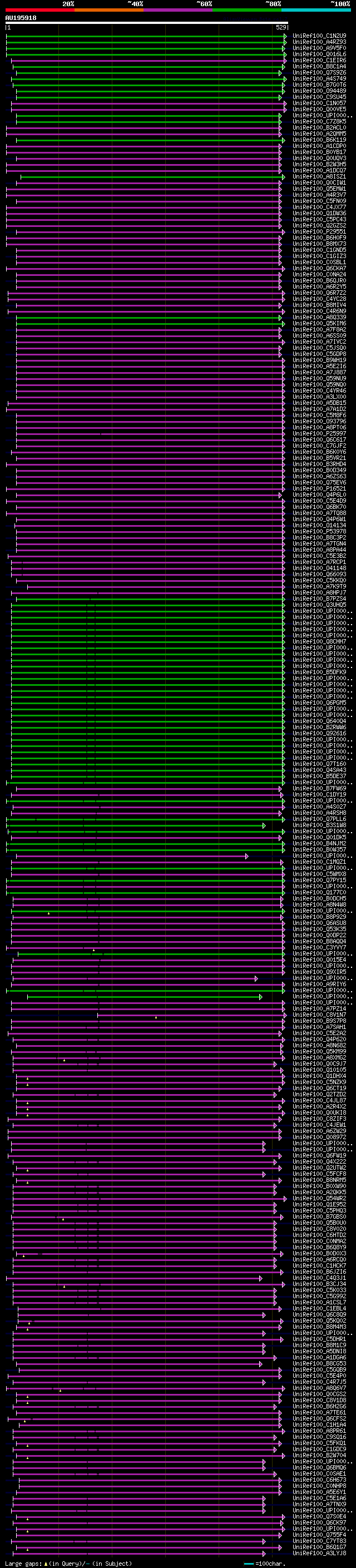Click label UniRef100_Q8CHM7
356x1568 pixels.
(319, 641)
